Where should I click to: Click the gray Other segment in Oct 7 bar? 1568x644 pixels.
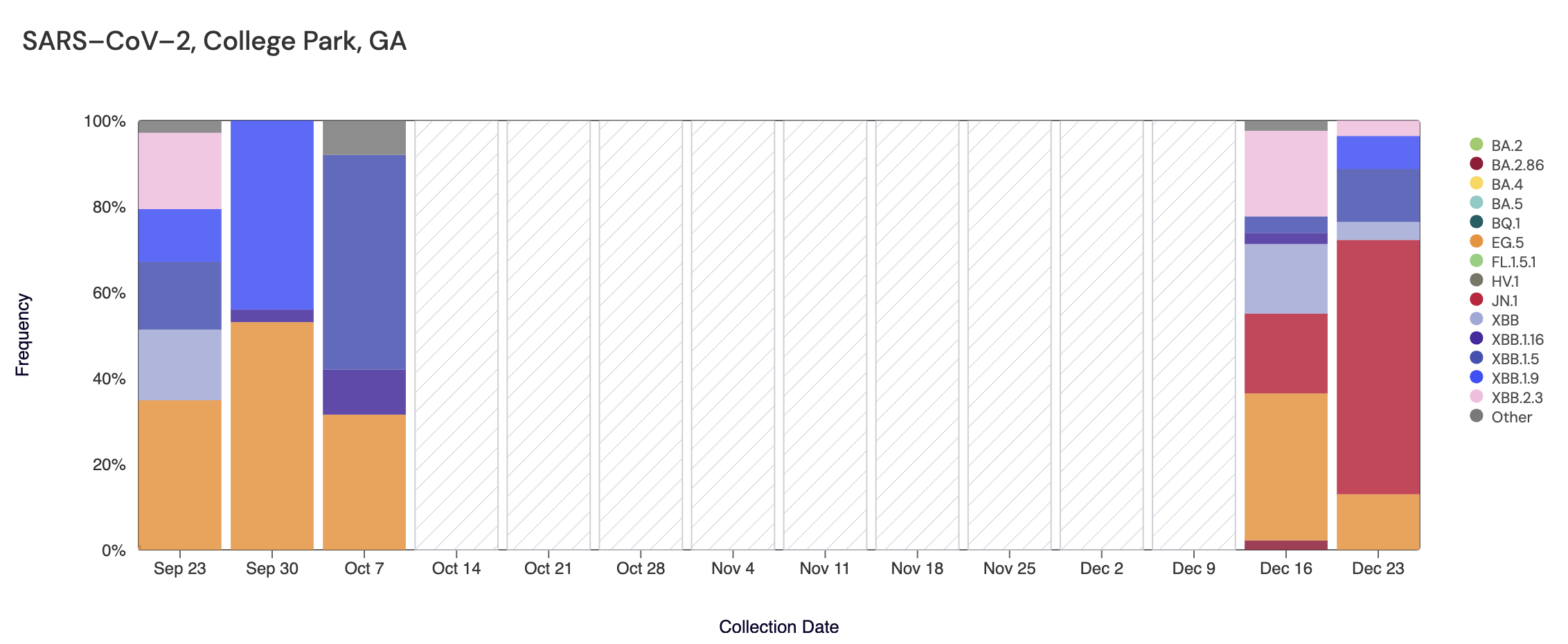364,137
